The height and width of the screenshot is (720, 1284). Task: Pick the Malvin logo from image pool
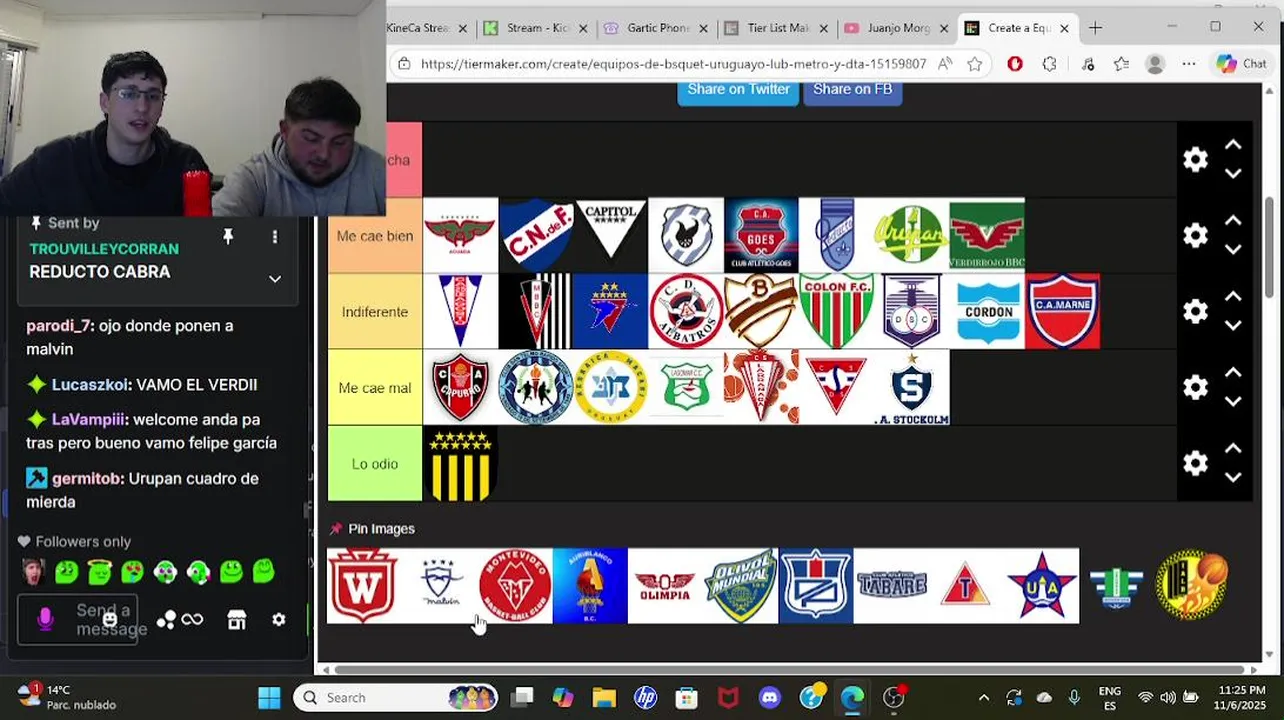click(x=441, y=585)
